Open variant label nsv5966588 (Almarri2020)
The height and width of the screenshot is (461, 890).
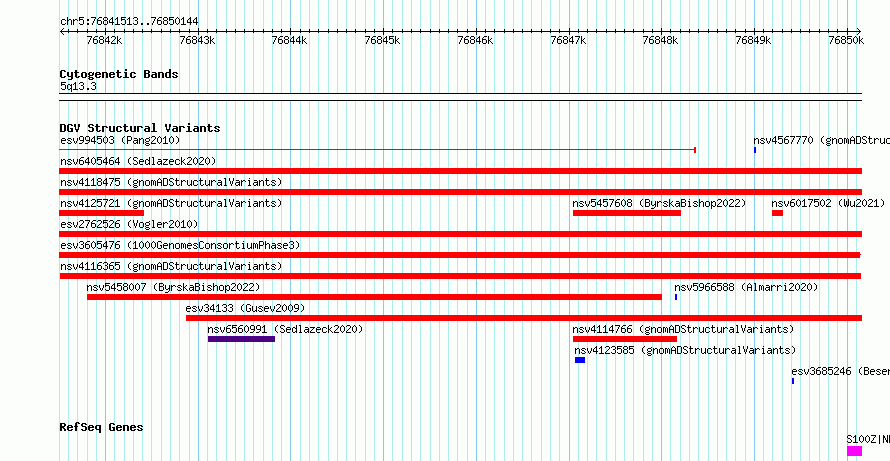pyautogui.click(x=746, y=287)
